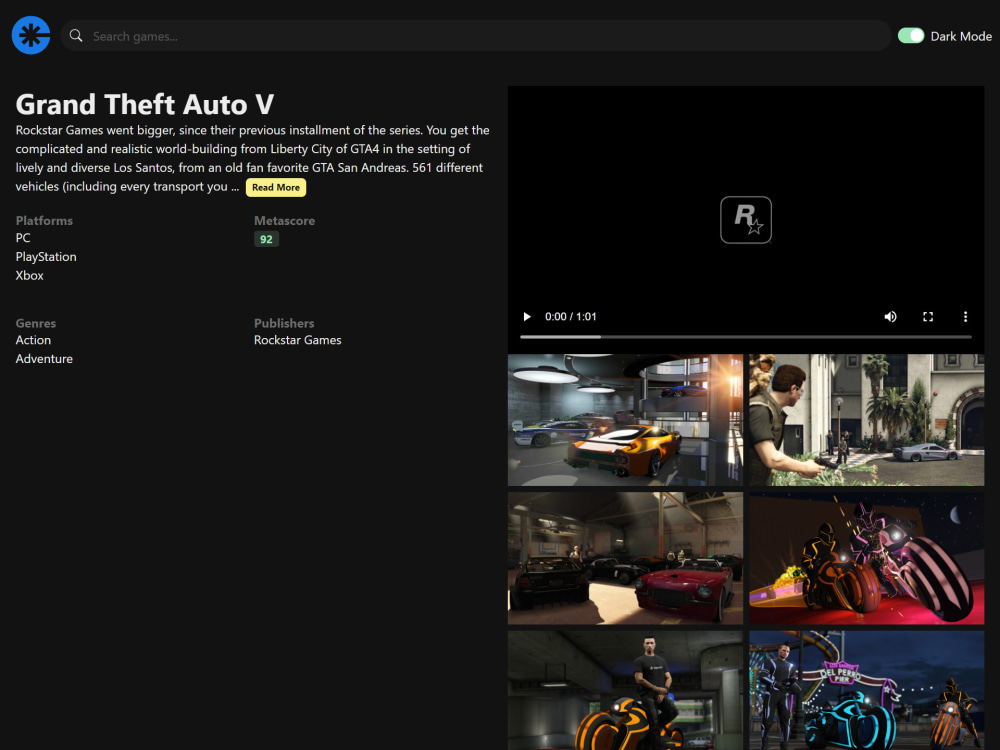The width and height of the screenshot is (1000, 750).
Task: Click the Grand Theft Auto V heading
Action: [145, 105]
